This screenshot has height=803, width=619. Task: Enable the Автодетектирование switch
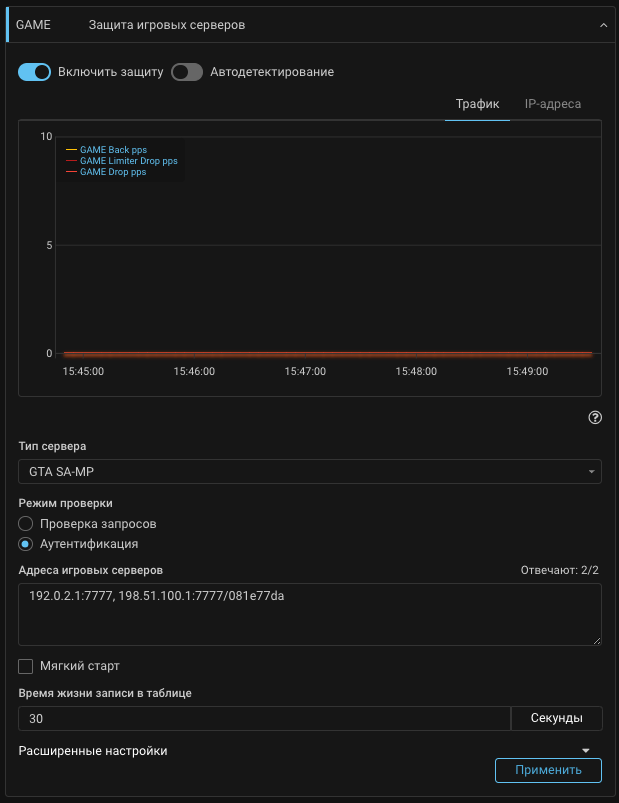187,72
